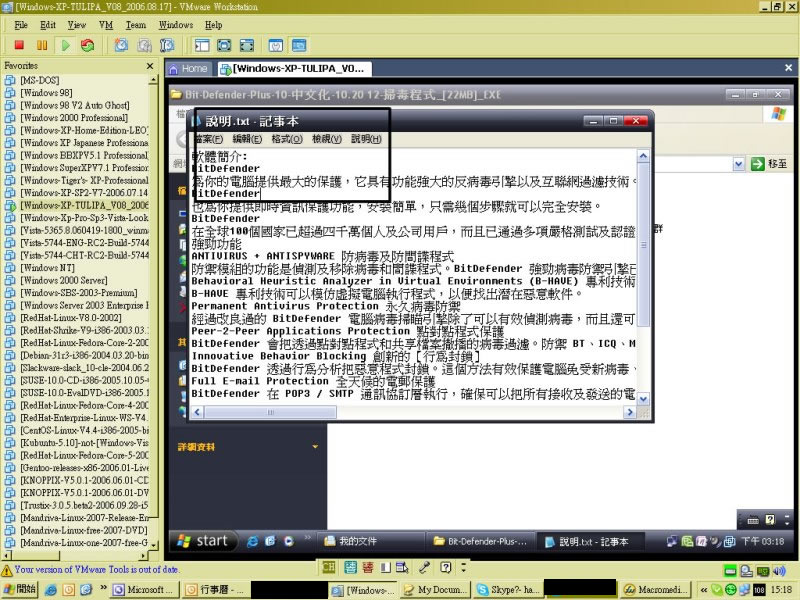Click Notepad horizontal scrollbar left arrow
Viewport: 800px width, 600px height.
[x=197, y=412]
